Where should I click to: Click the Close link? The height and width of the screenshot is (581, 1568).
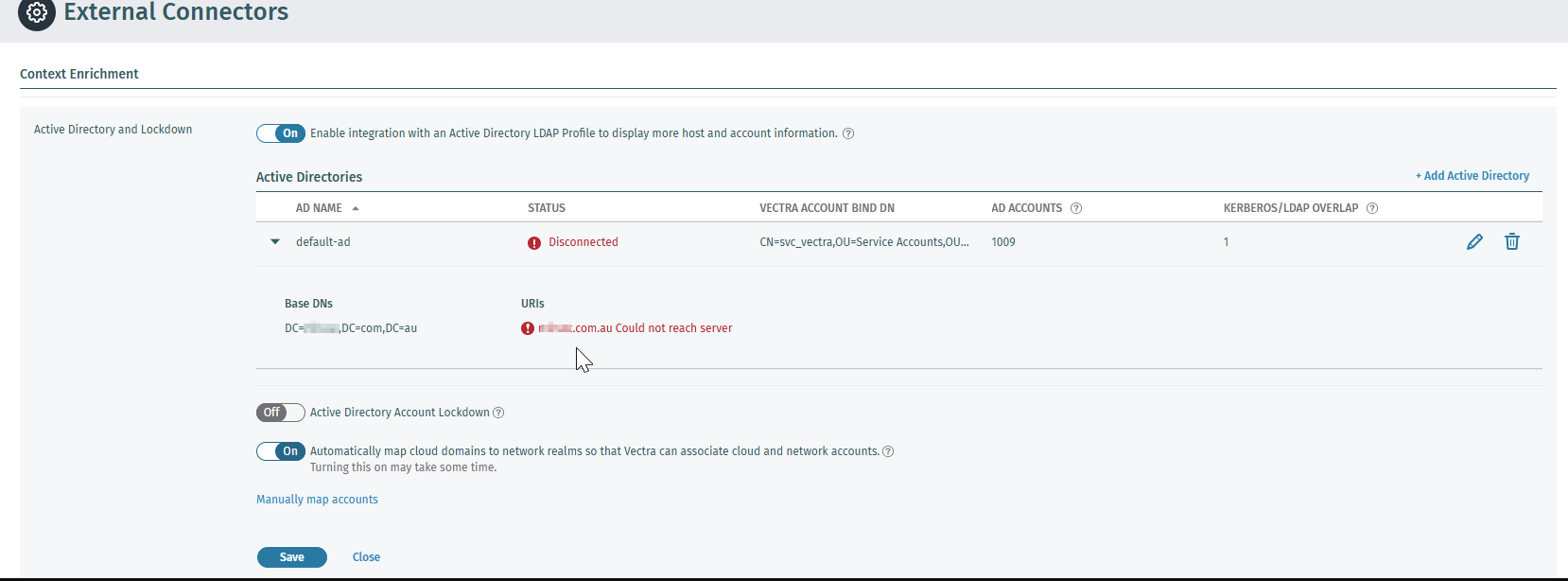tap(366, 557)
